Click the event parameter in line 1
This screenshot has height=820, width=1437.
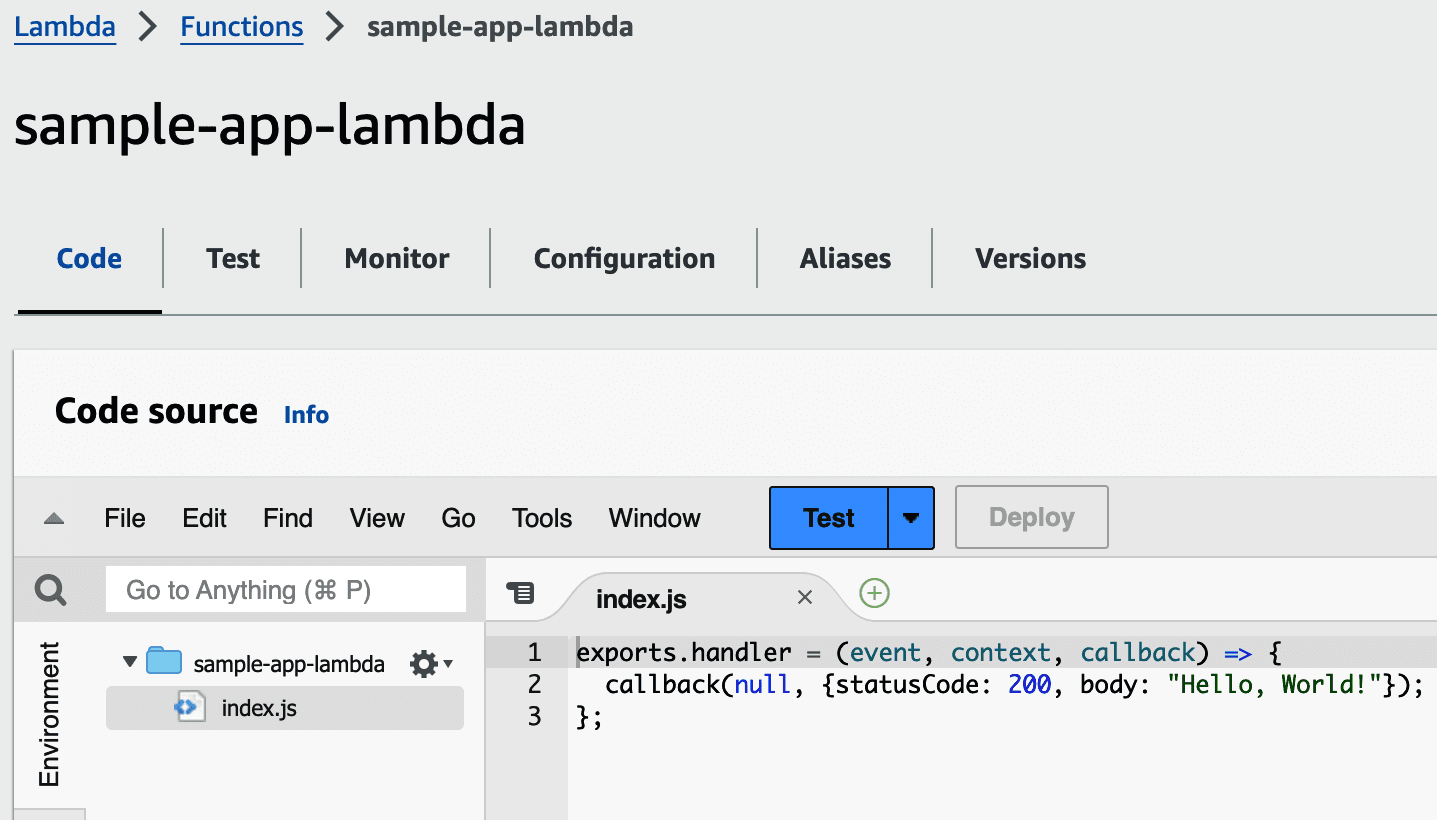coord(885,653)
